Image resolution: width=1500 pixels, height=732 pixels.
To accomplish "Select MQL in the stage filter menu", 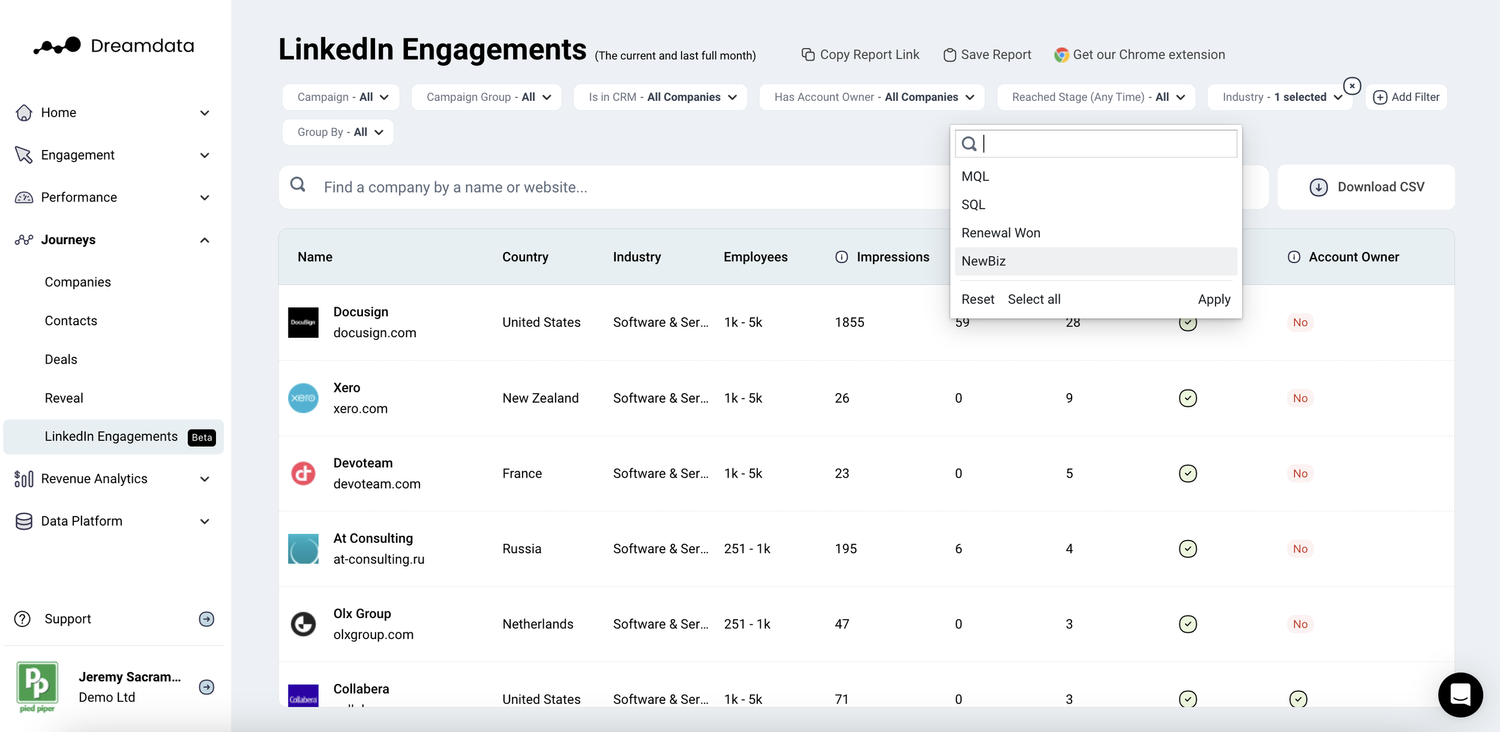I will click(974, 176).
